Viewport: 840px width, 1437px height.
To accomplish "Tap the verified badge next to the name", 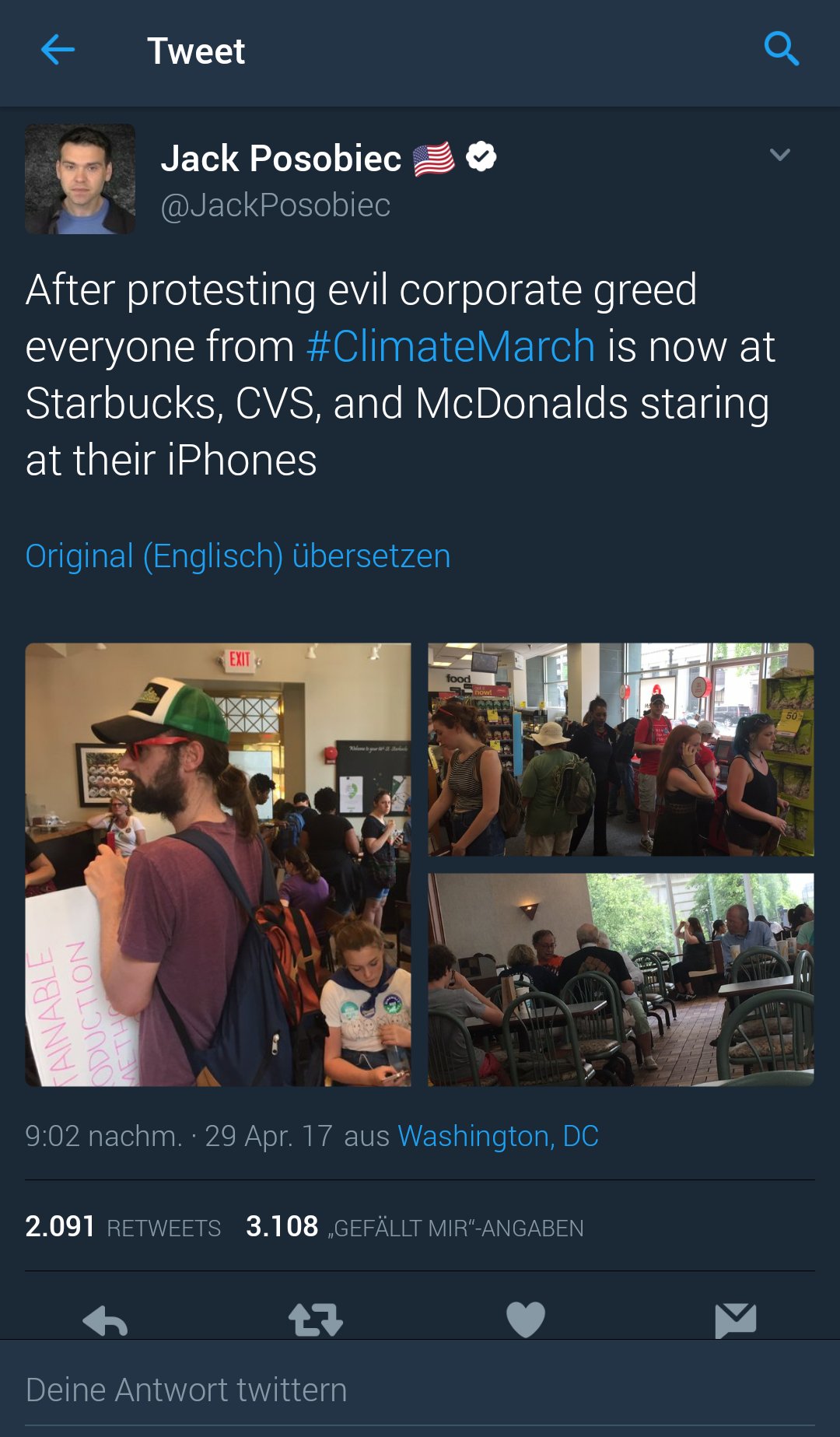I will 481,157.
